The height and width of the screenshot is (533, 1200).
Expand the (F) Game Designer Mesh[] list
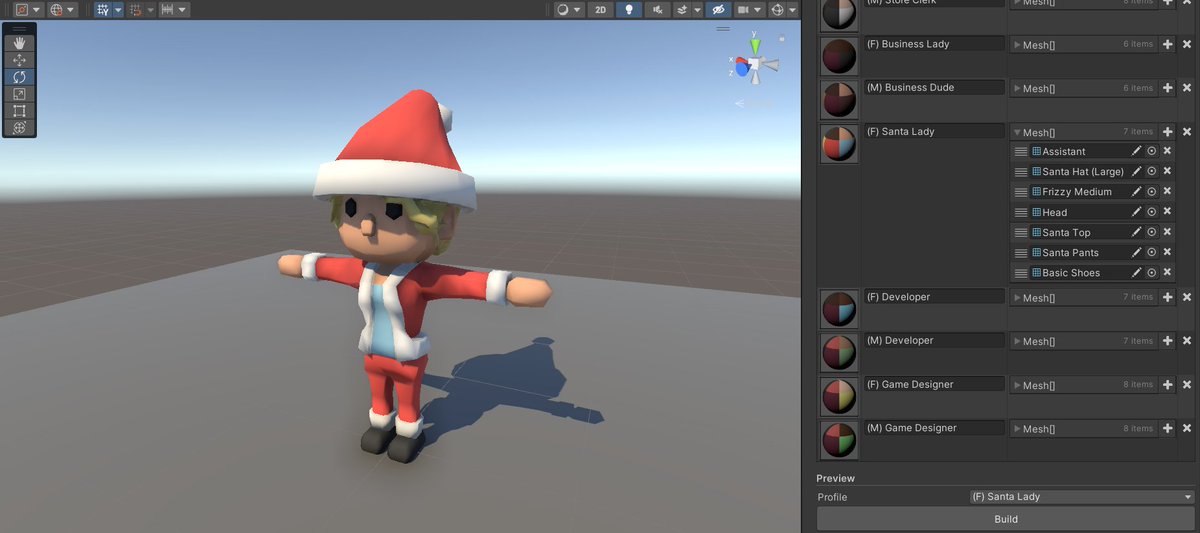point(1017,385)
